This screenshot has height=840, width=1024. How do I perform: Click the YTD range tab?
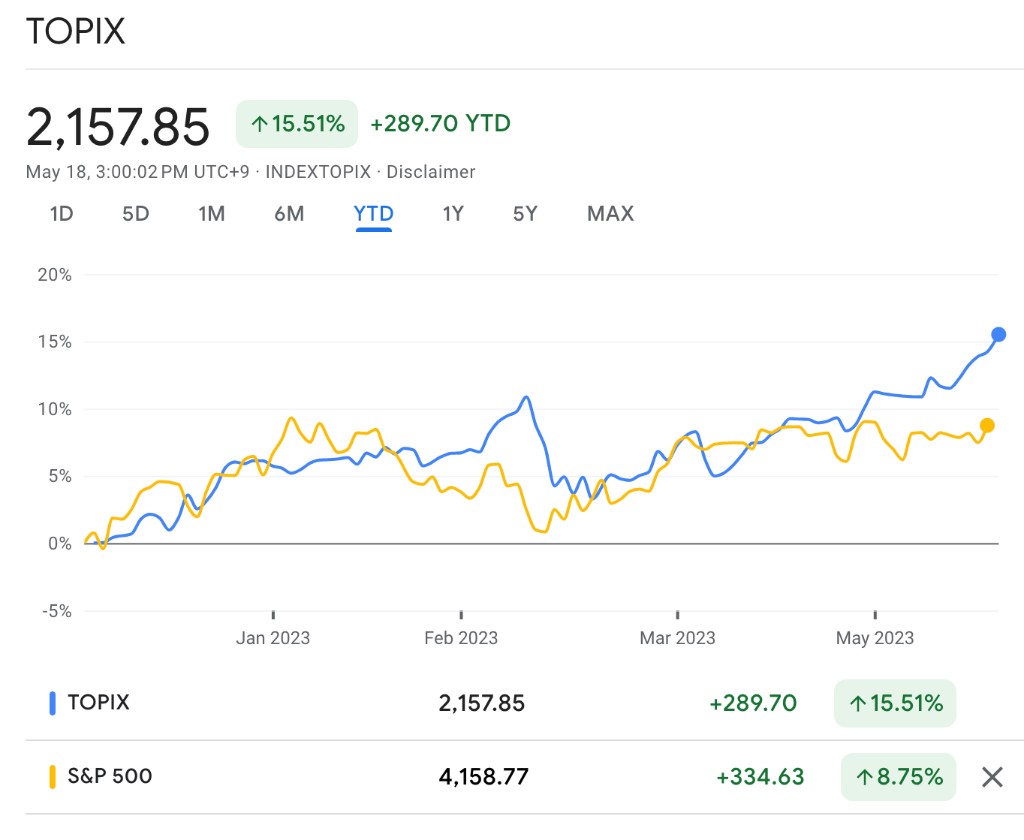tap(373, 214)
